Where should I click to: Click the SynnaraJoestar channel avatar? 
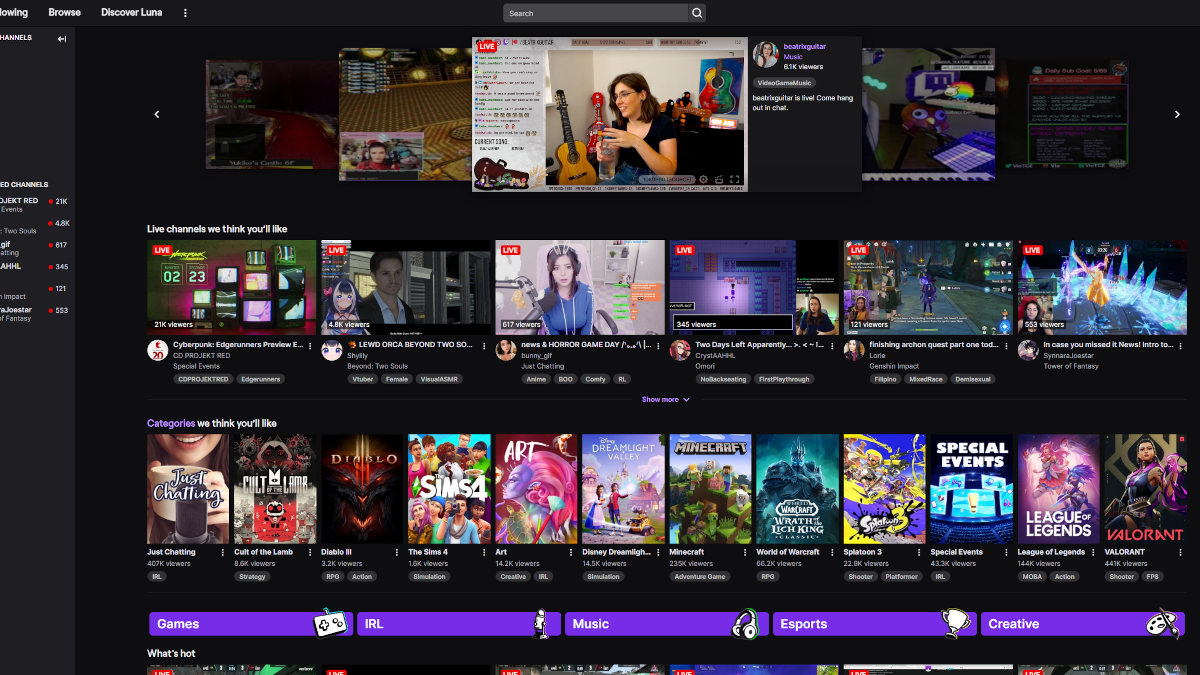pyautogui.click(x=1027, y=350)
